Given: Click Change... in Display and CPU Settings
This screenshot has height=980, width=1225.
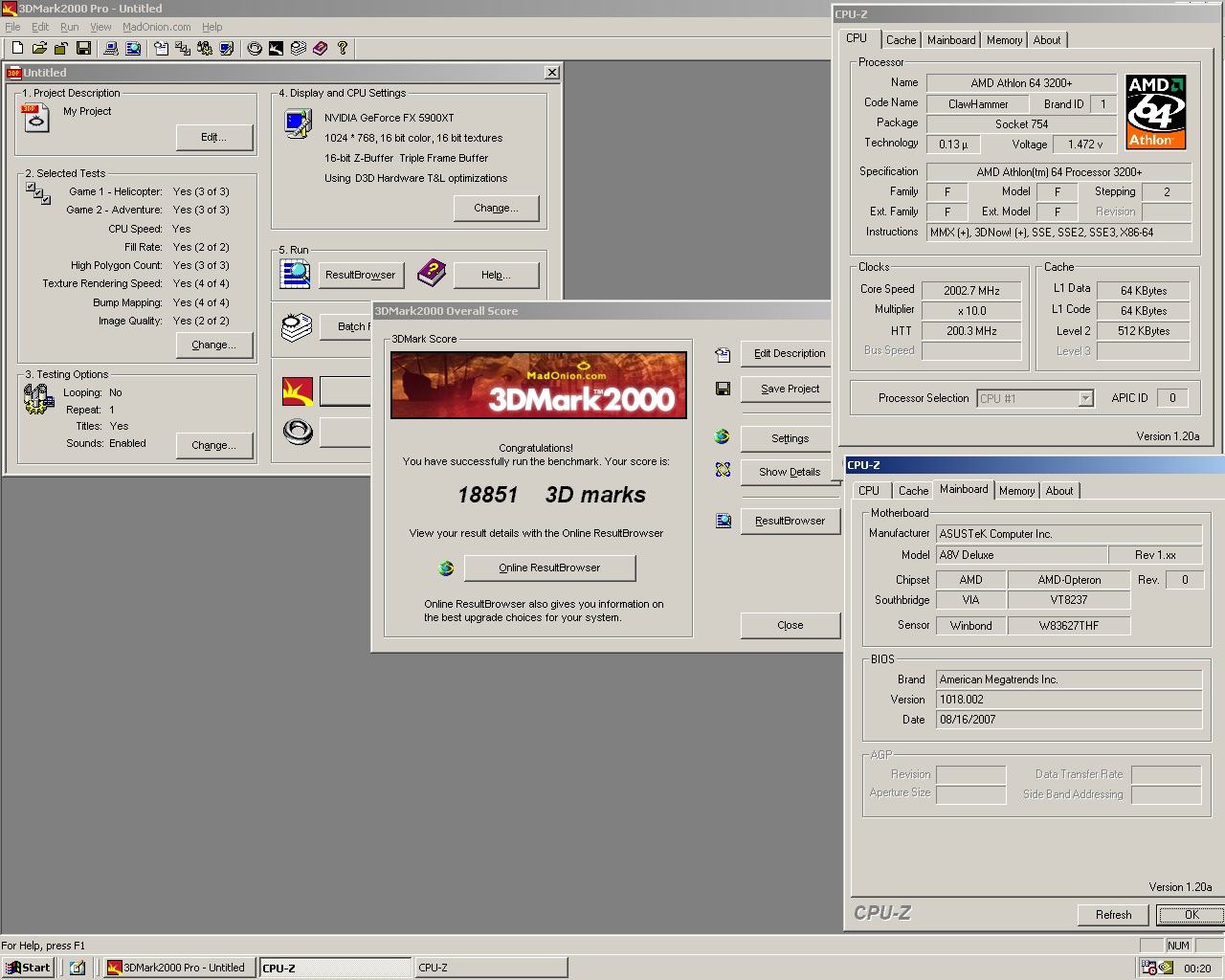Looking at the screenshot, I should (496, 208).
